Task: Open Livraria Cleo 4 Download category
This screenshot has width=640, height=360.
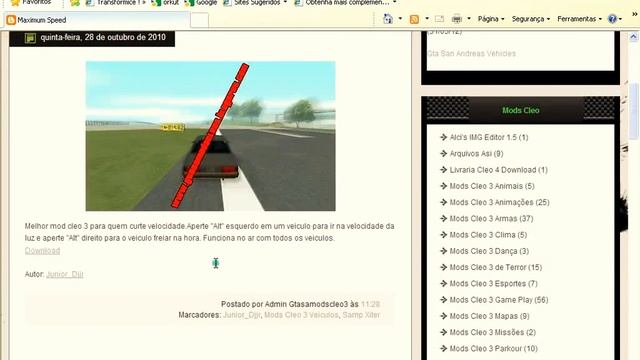Action: pos(498,170)
